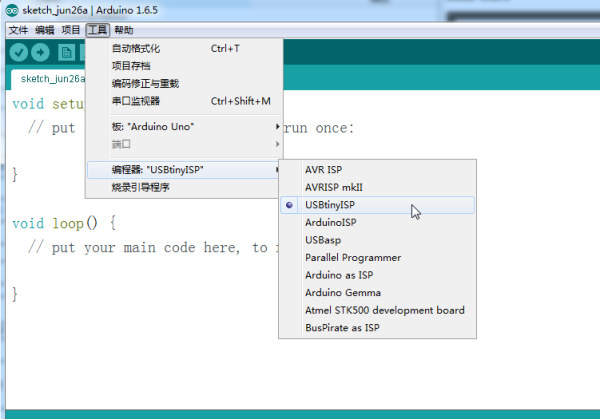Select BusPirate as ISP programmer
The image size is (600, 419).
point(377,328)
